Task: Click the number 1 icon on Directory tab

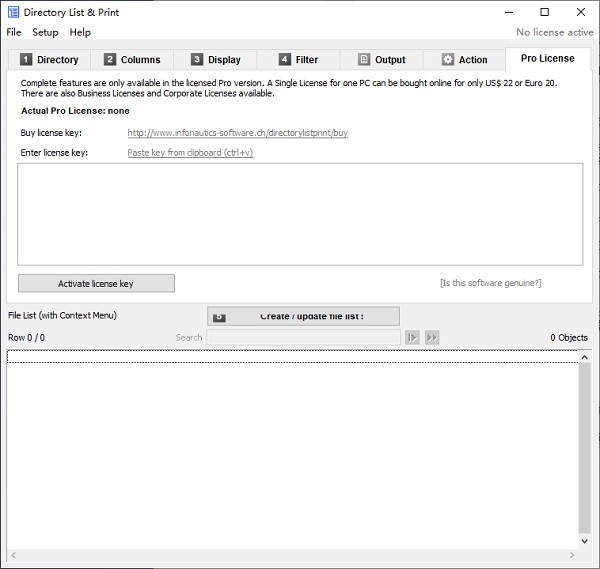Action: pos(26,60)
